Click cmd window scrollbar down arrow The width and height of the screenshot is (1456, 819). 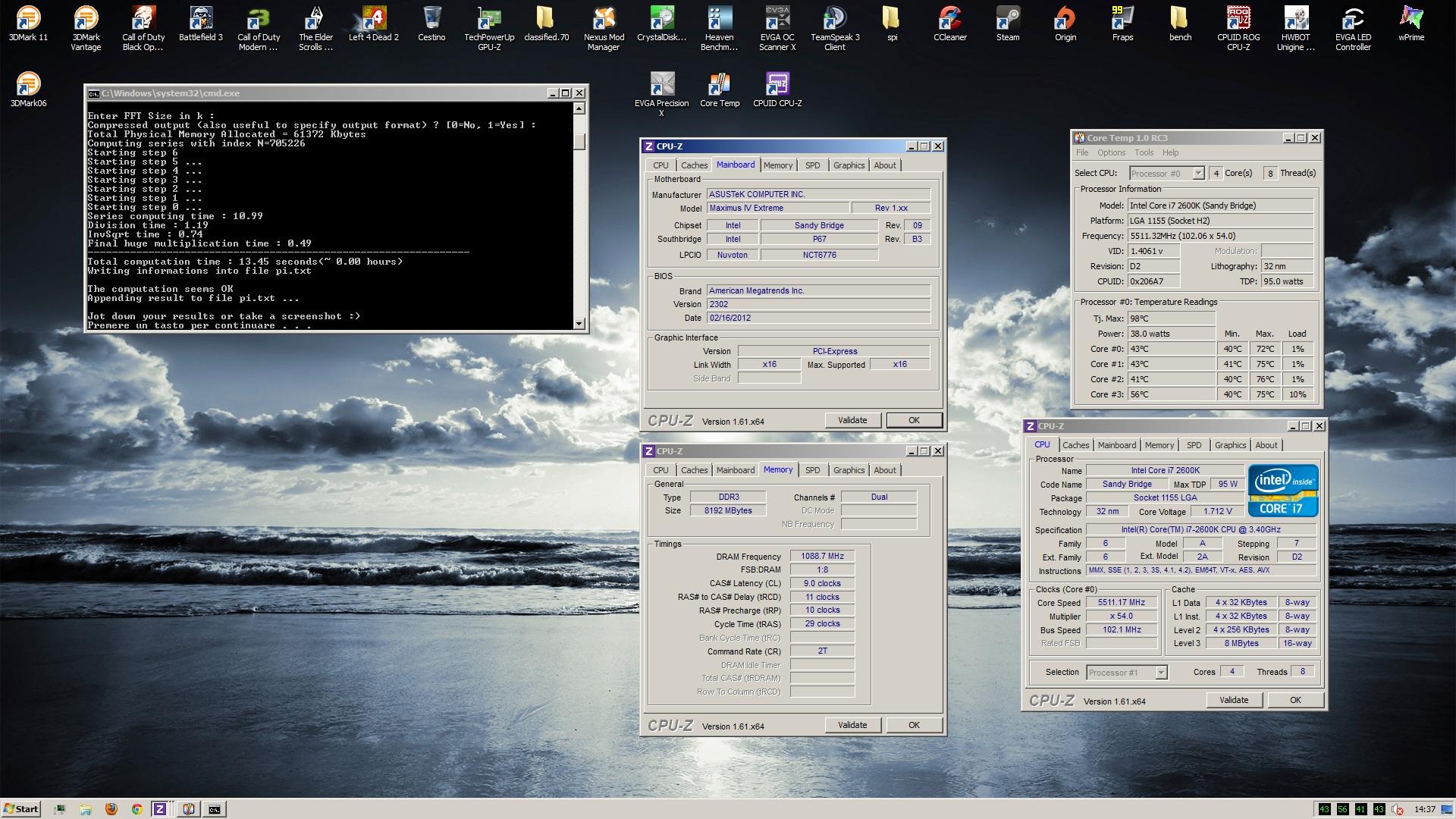click(x=579, y=324)
